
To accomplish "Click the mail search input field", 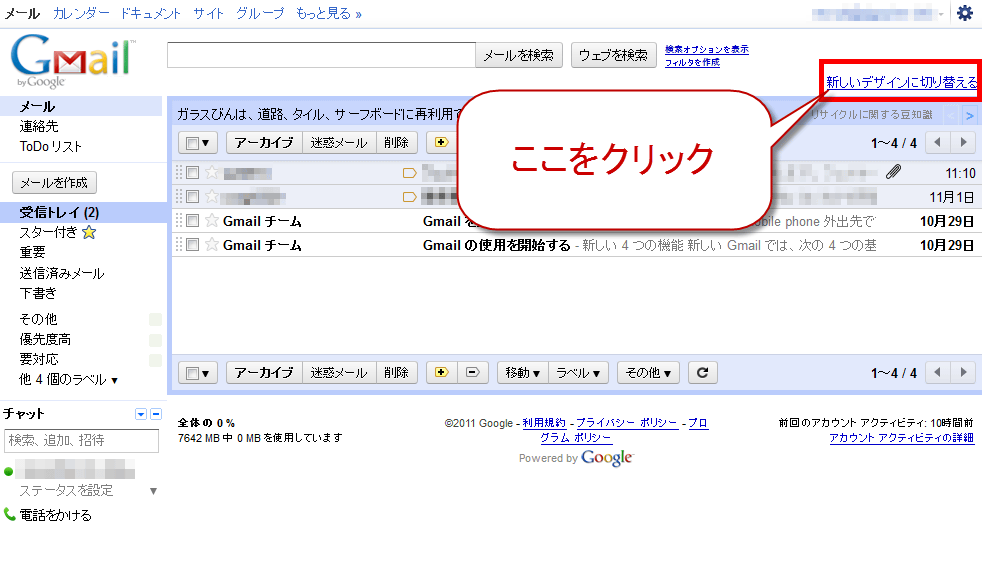I will pyautogui.click(x=321, y=55).
